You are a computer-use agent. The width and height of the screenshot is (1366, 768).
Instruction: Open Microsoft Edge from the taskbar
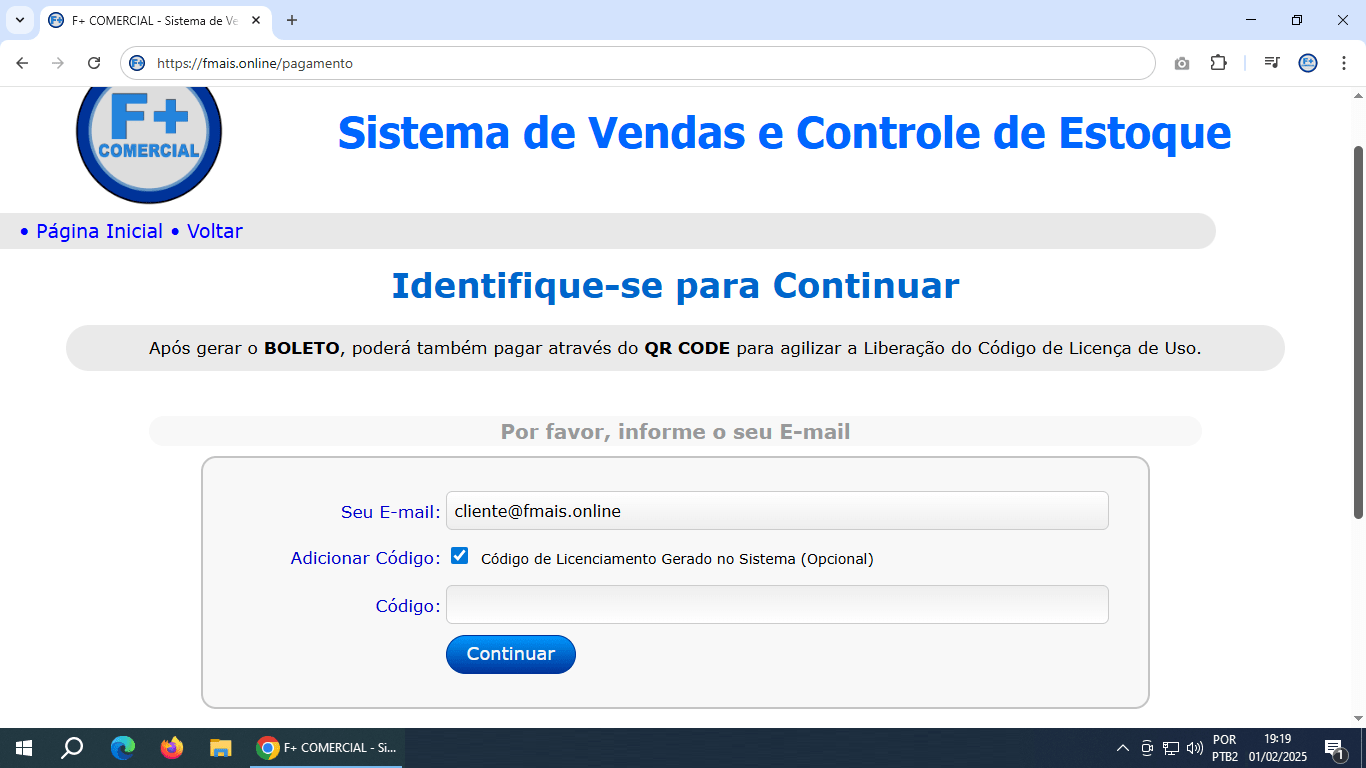(122, 747)
